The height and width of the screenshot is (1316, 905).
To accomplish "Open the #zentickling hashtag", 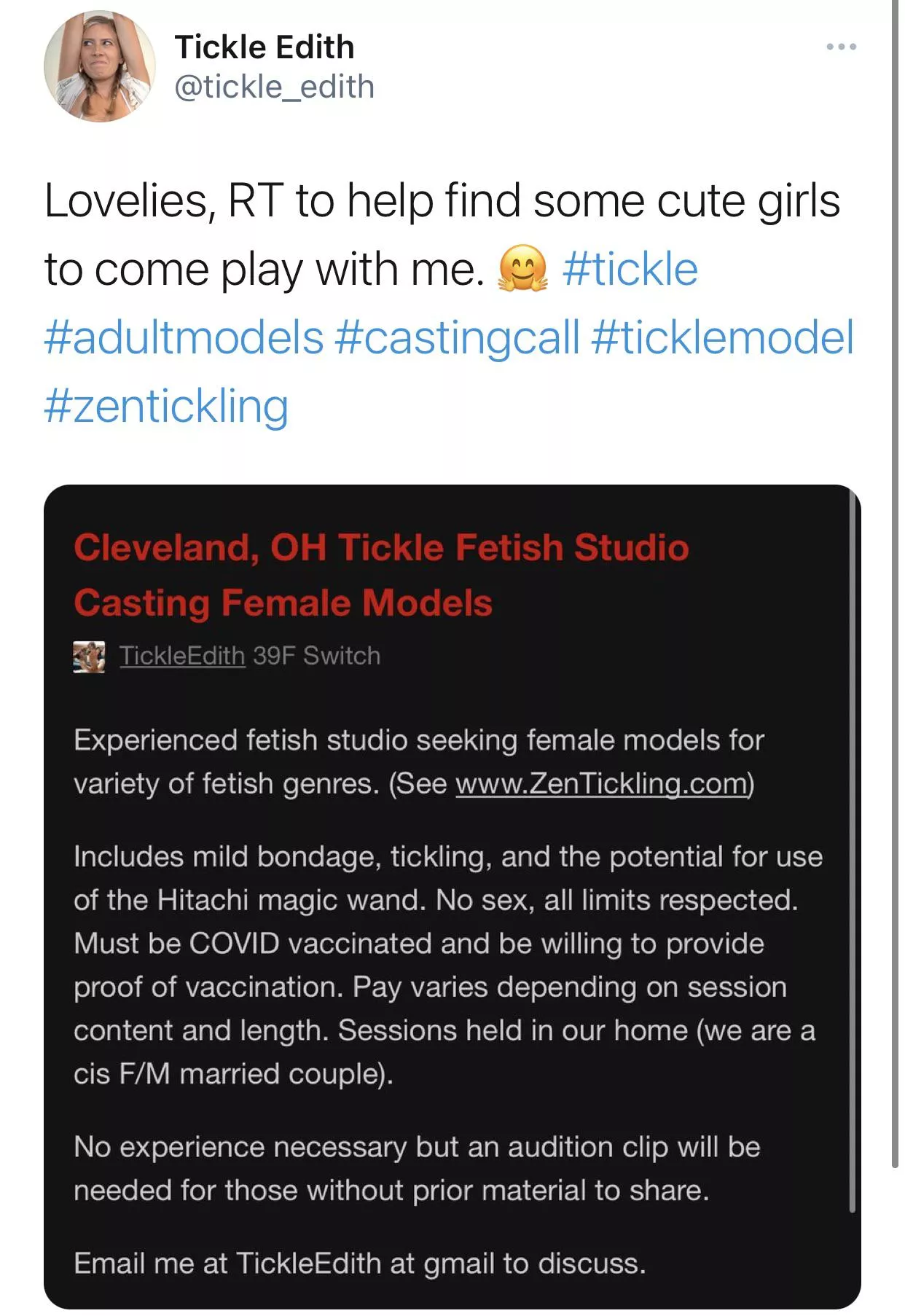I will (x=165, y=405).
